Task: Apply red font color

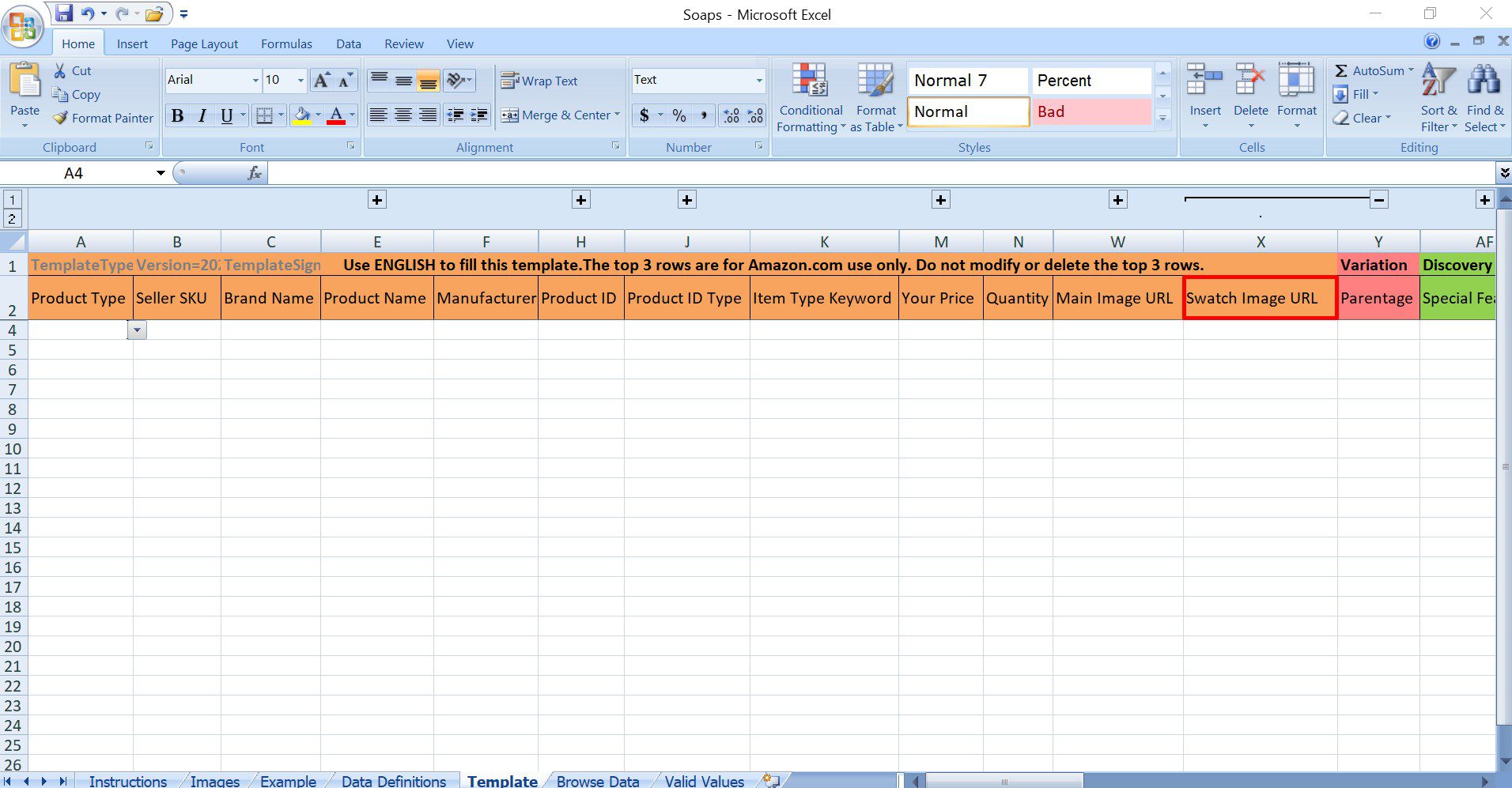Action: point(336,115)
